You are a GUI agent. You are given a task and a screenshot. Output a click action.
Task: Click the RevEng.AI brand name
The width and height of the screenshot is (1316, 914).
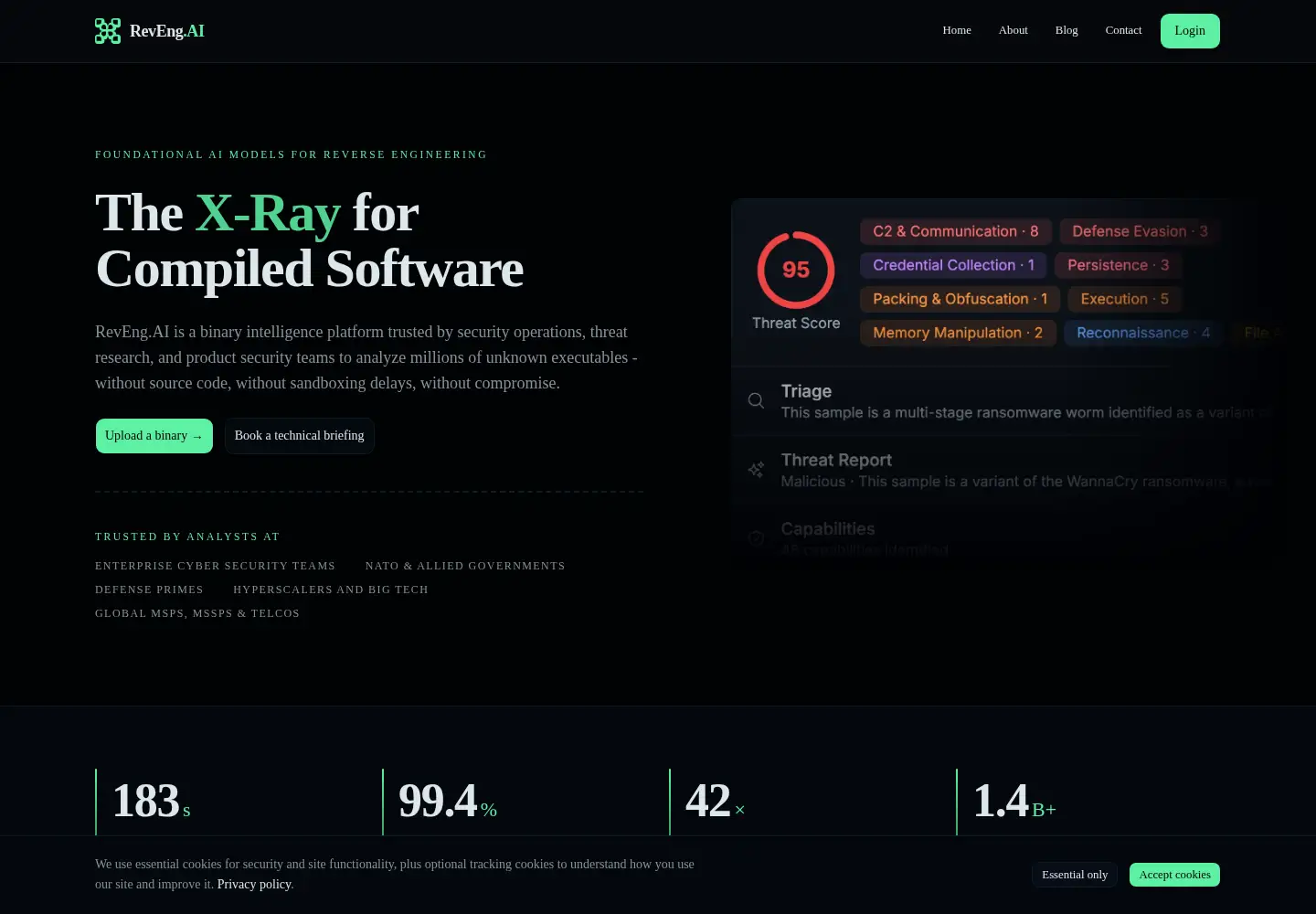tap(167, 31)
